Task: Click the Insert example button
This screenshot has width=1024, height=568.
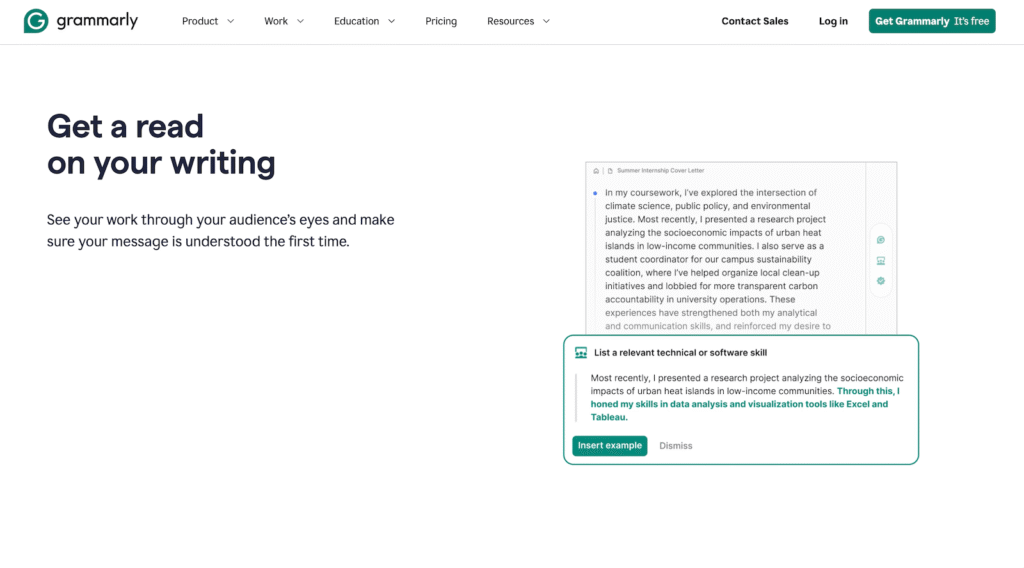Action: [610, 446]
